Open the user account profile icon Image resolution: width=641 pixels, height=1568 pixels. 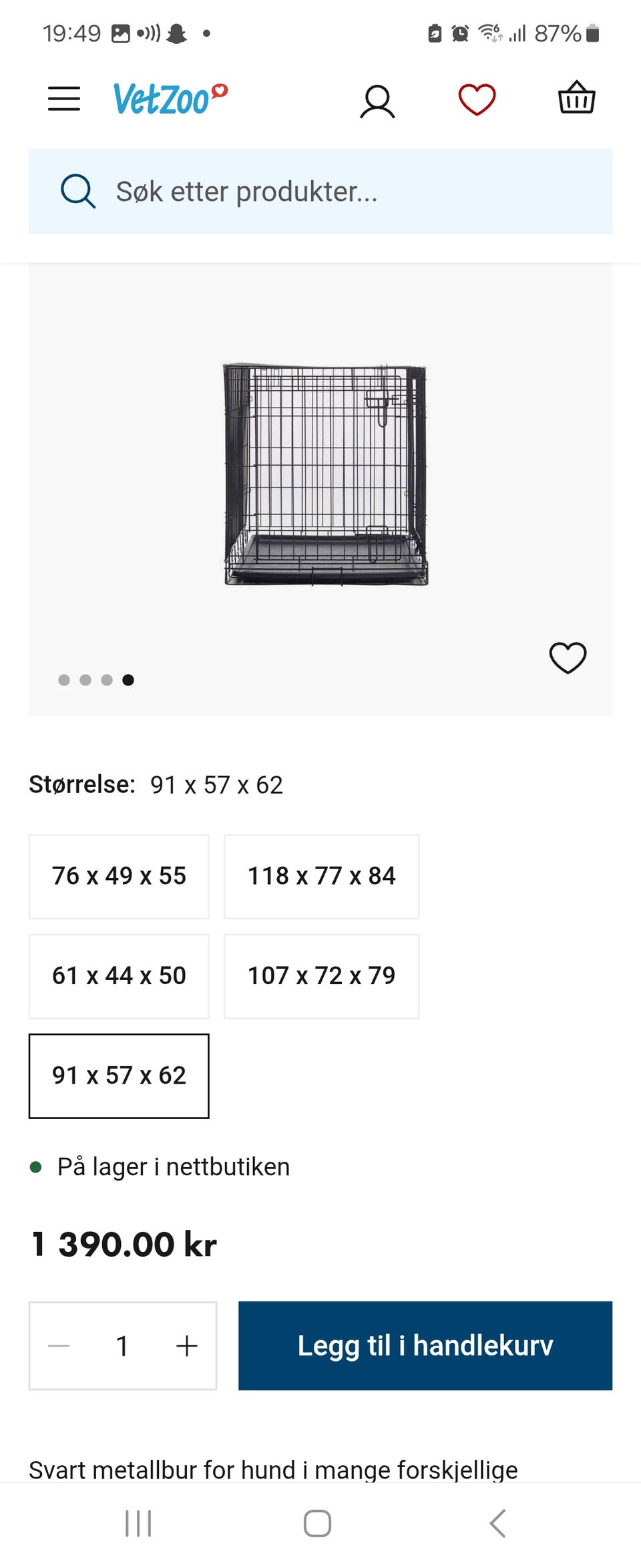click(x=377, y=102)
